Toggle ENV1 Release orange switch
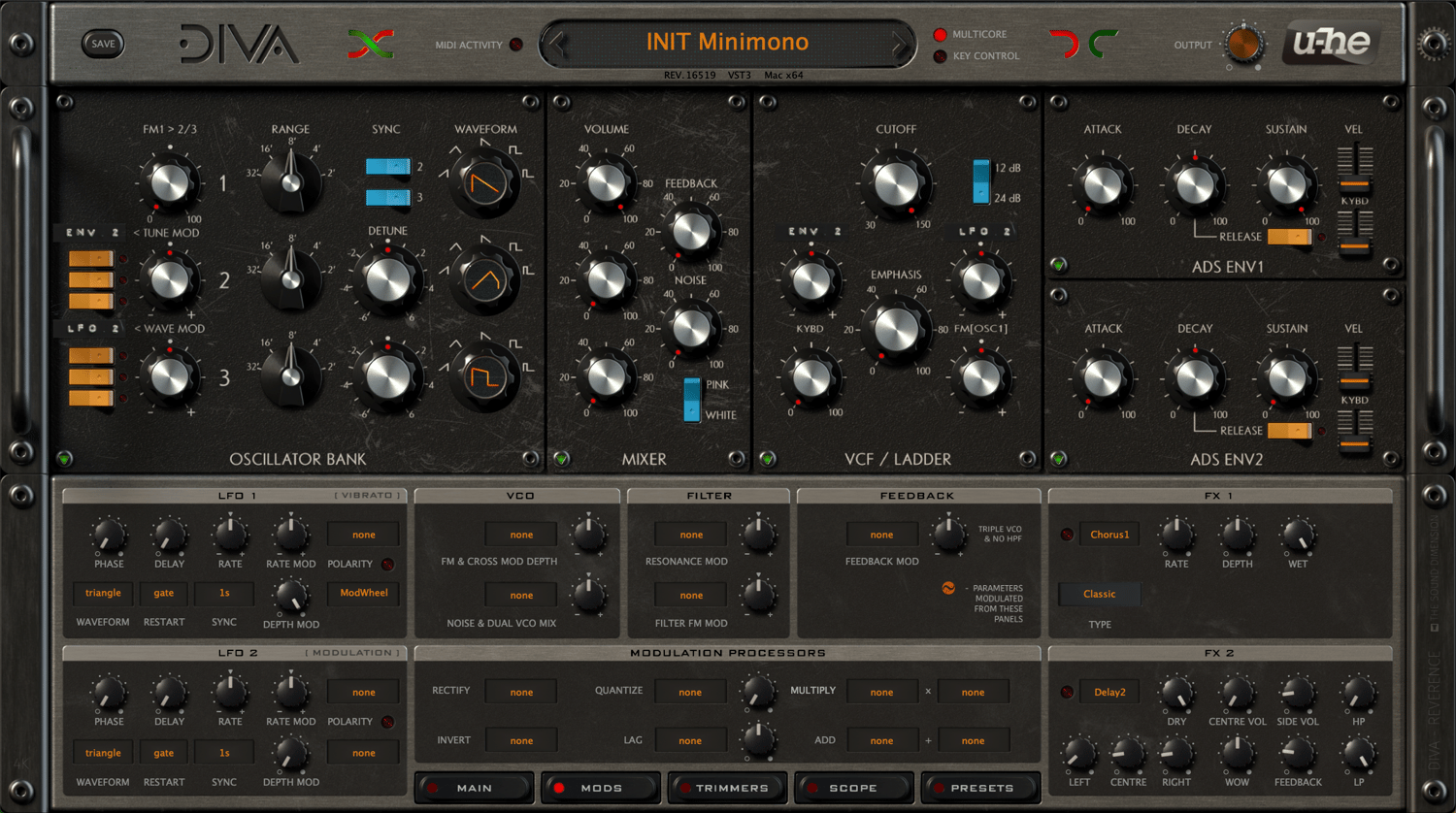The width and height of the screenshot is (1456, 813). tap(1289, 237)
